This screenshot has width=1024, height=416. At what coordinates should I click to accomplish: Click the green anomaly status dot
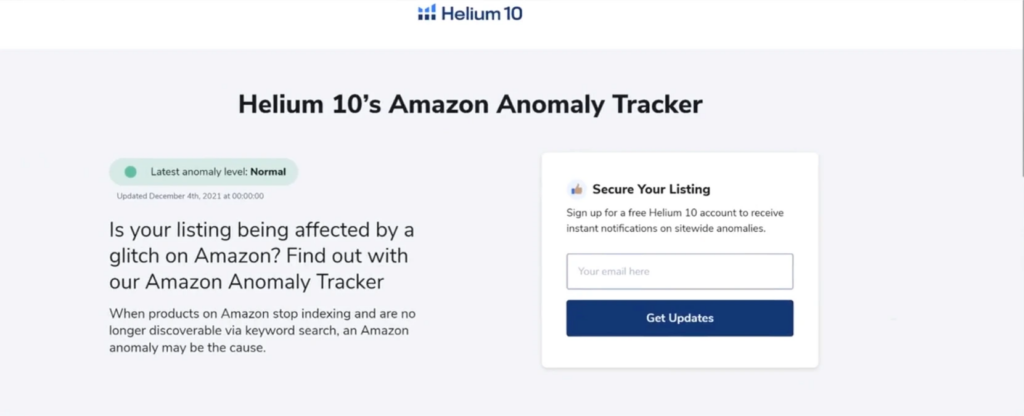tap(131, 172)
